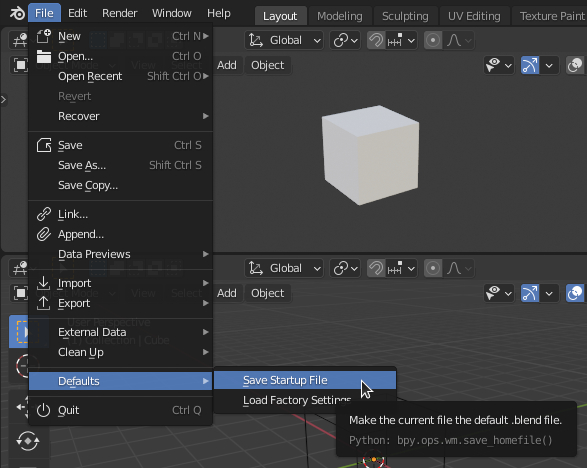Toggle snapping magnet in bottom viewport
Viewport: 587px width, 468px height.
click(x=376, y=268)
